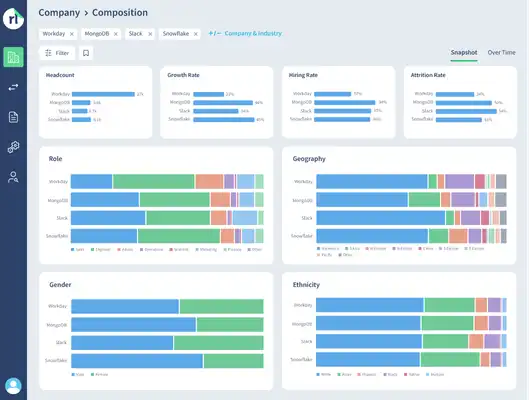Viewport: 529px width, 400px height.
Task: Toggle the Black legend entry under Ethnicity
Action: [x=391, y=374]
